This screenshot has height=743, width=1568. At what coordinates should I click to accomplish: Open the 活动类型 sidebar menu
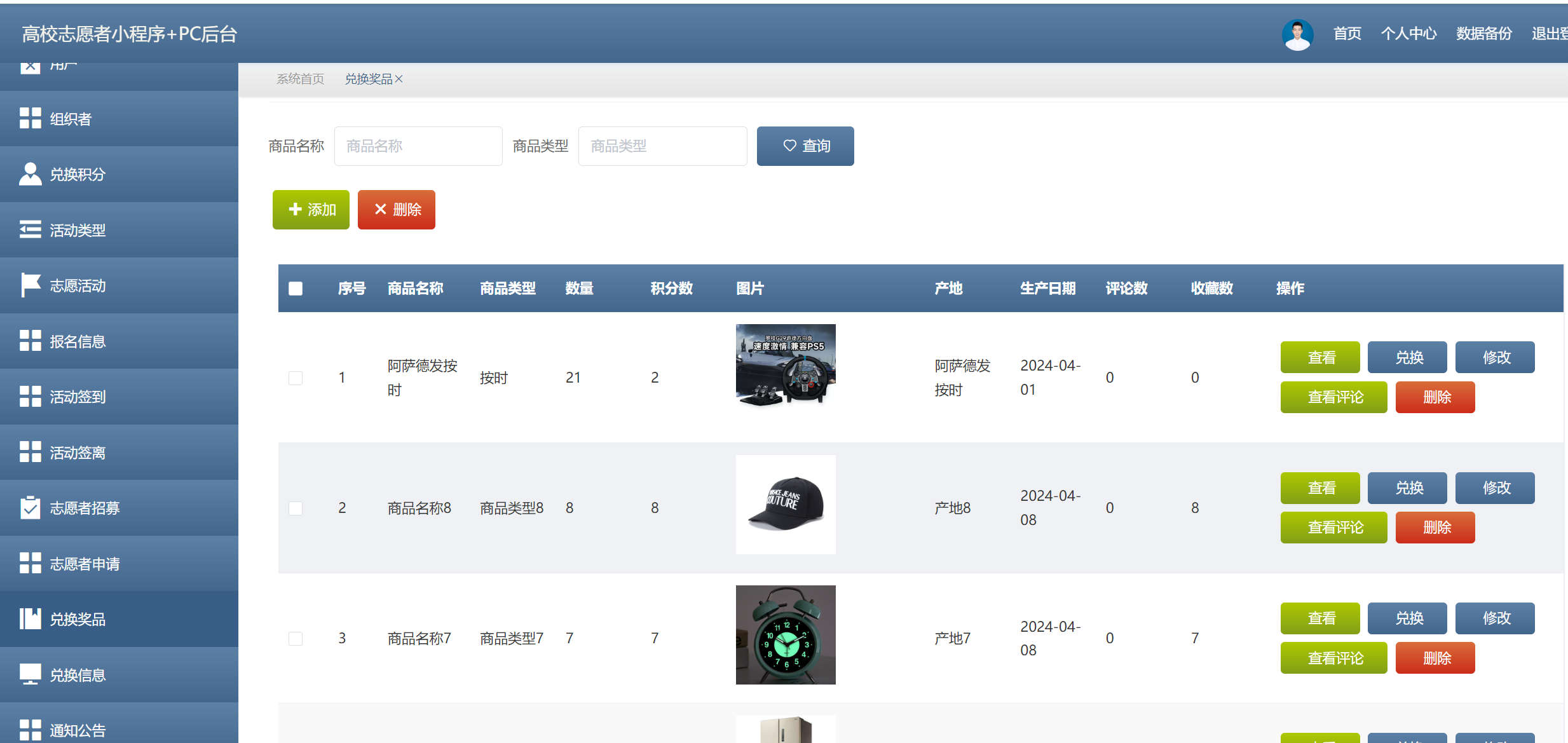tap(119, 230)
